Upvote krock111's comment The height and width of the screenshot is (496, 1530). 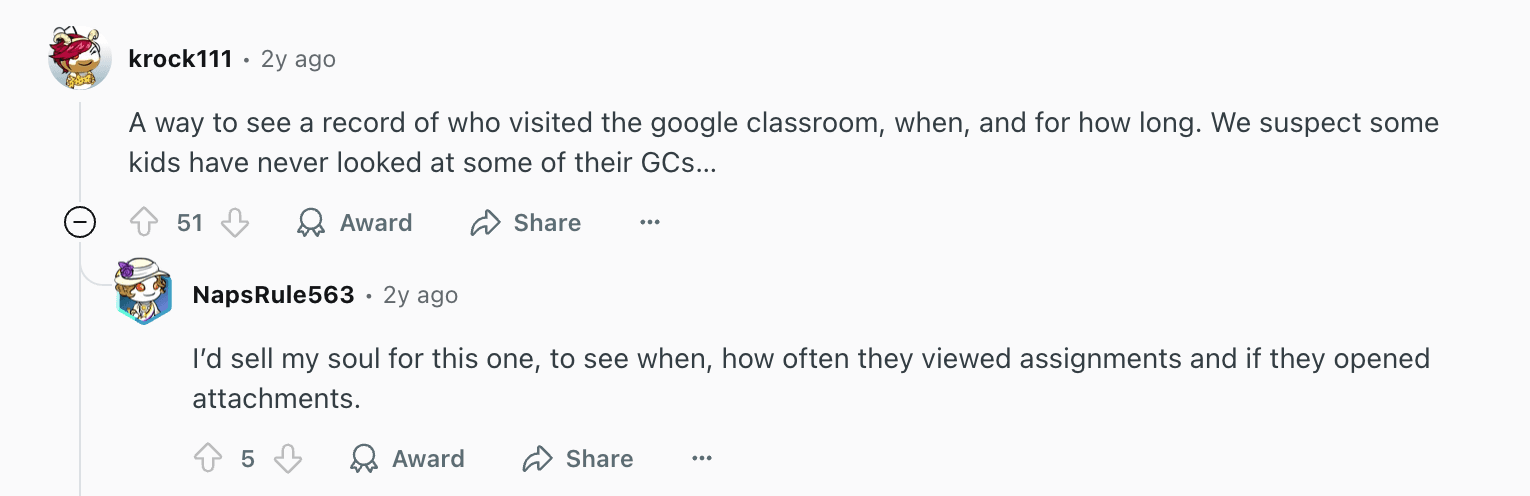(146, 223)
